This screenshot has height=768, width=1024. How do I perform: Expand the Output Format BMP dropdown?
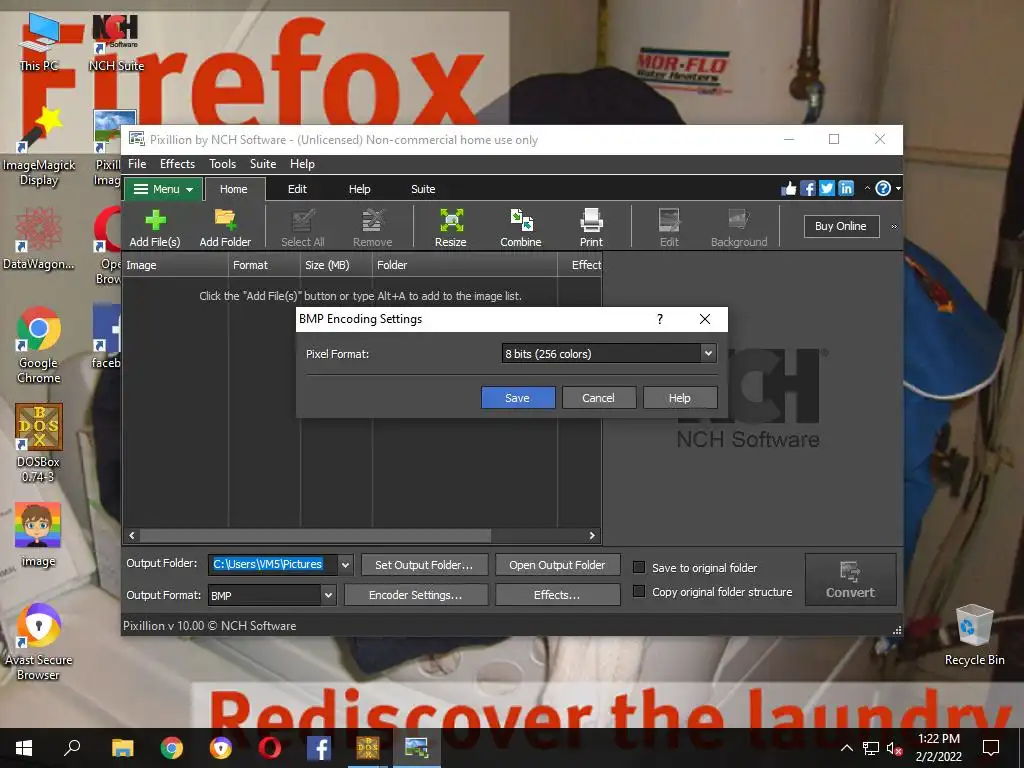click(328, 595)
